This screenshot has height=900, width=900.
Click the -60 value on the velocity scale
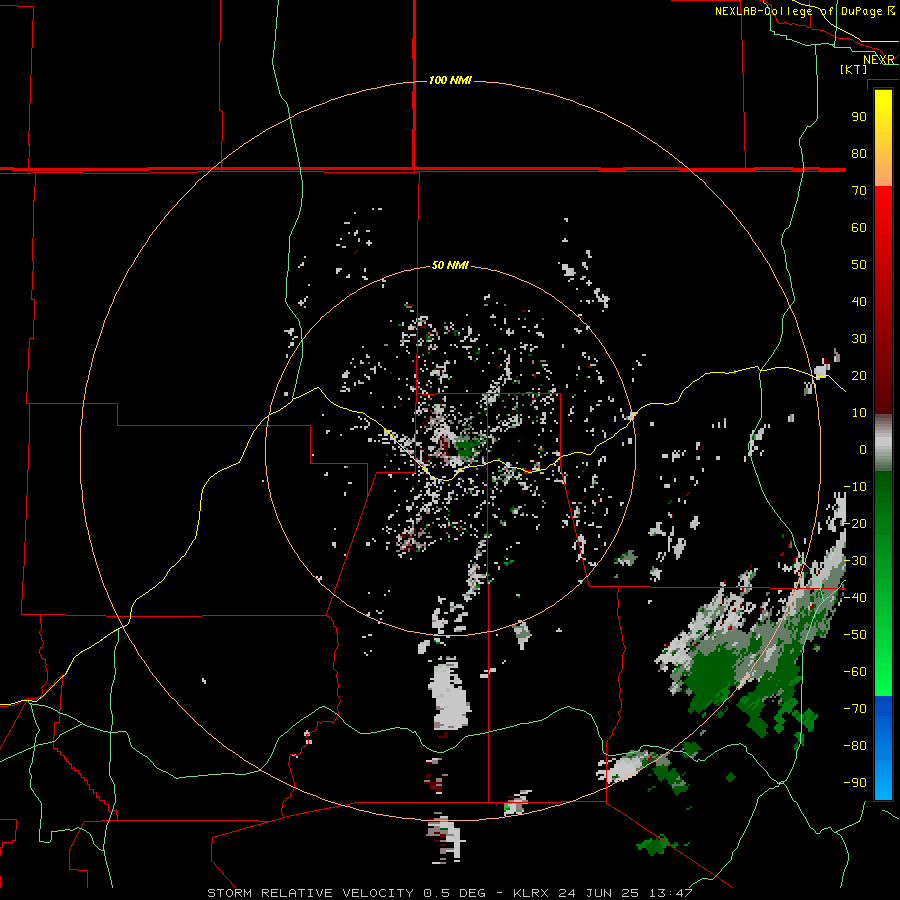[855, 672]
